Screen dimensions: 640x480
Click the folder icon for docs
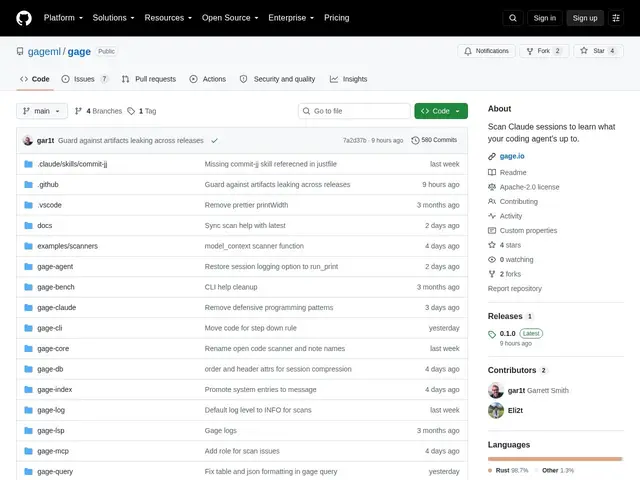(28, 225)
